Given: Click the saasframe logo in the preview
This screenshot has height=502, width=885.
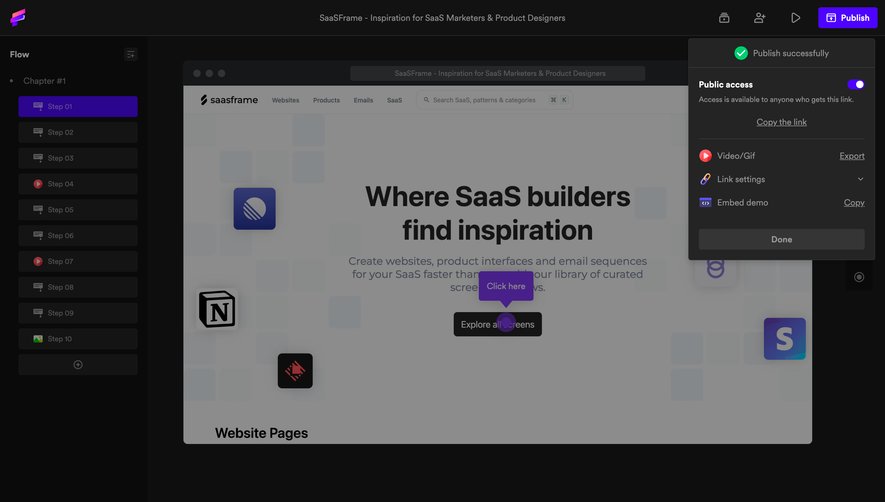Looking at the screenshot, I should [x=229, y=100].
